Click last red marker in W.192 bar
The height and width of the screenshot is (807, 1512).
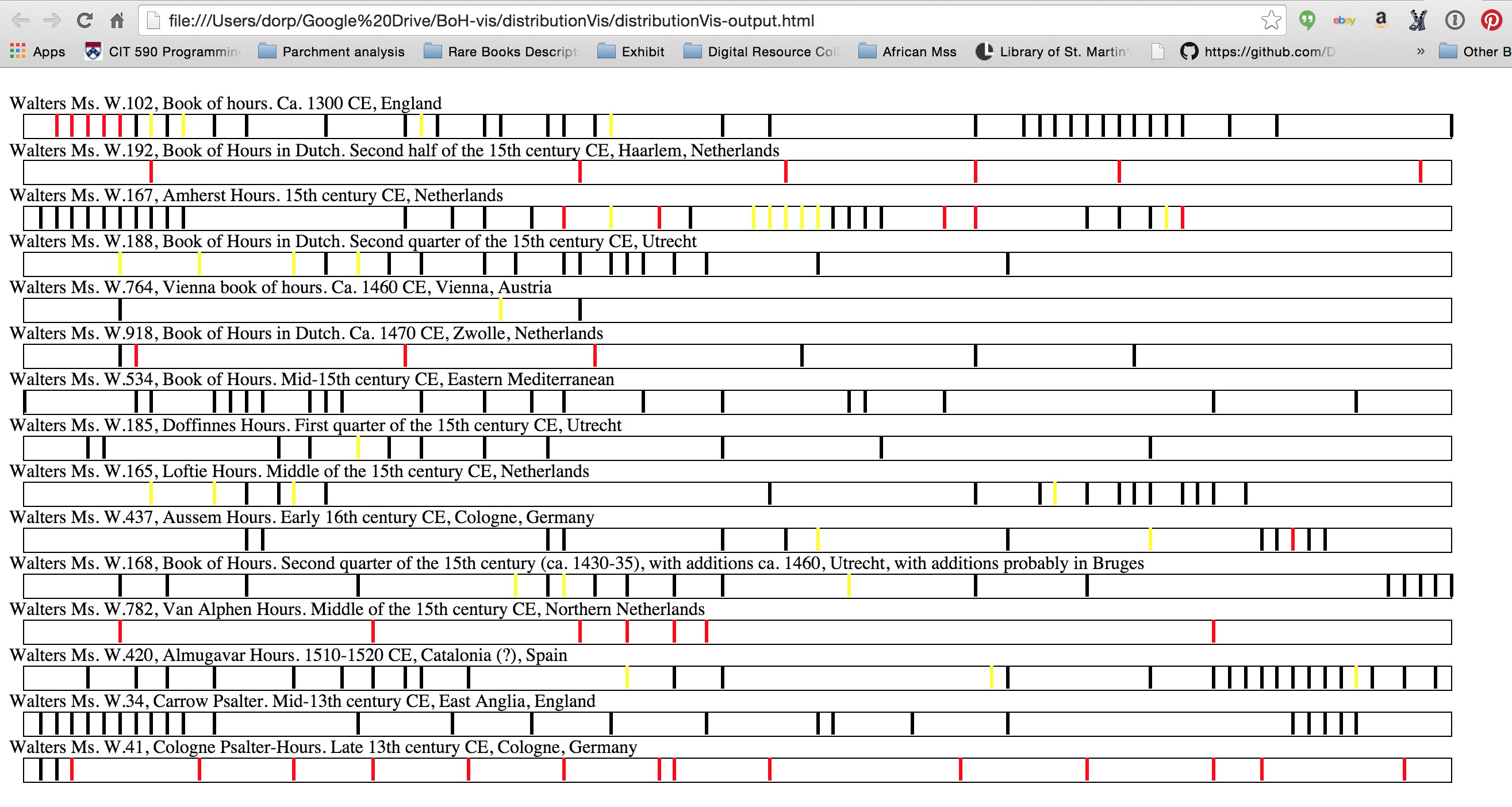coord(1420,172)
